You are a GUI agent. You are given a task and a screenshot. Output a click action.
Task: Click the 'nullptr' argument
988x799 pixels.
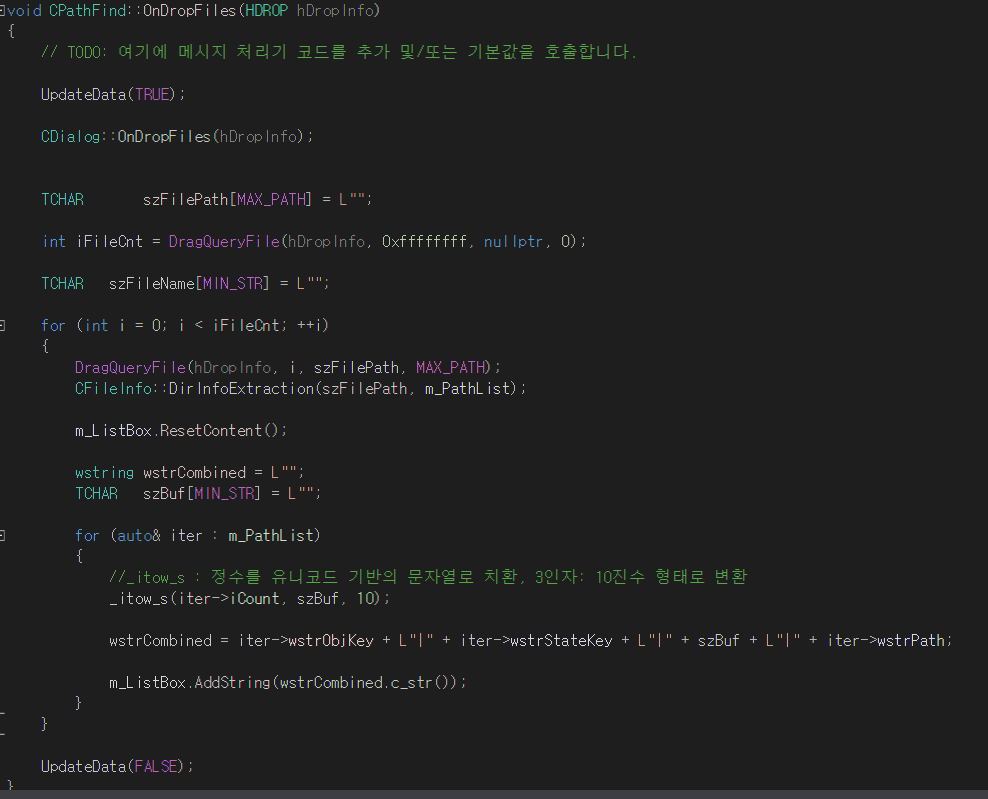(x=514, y=241)
